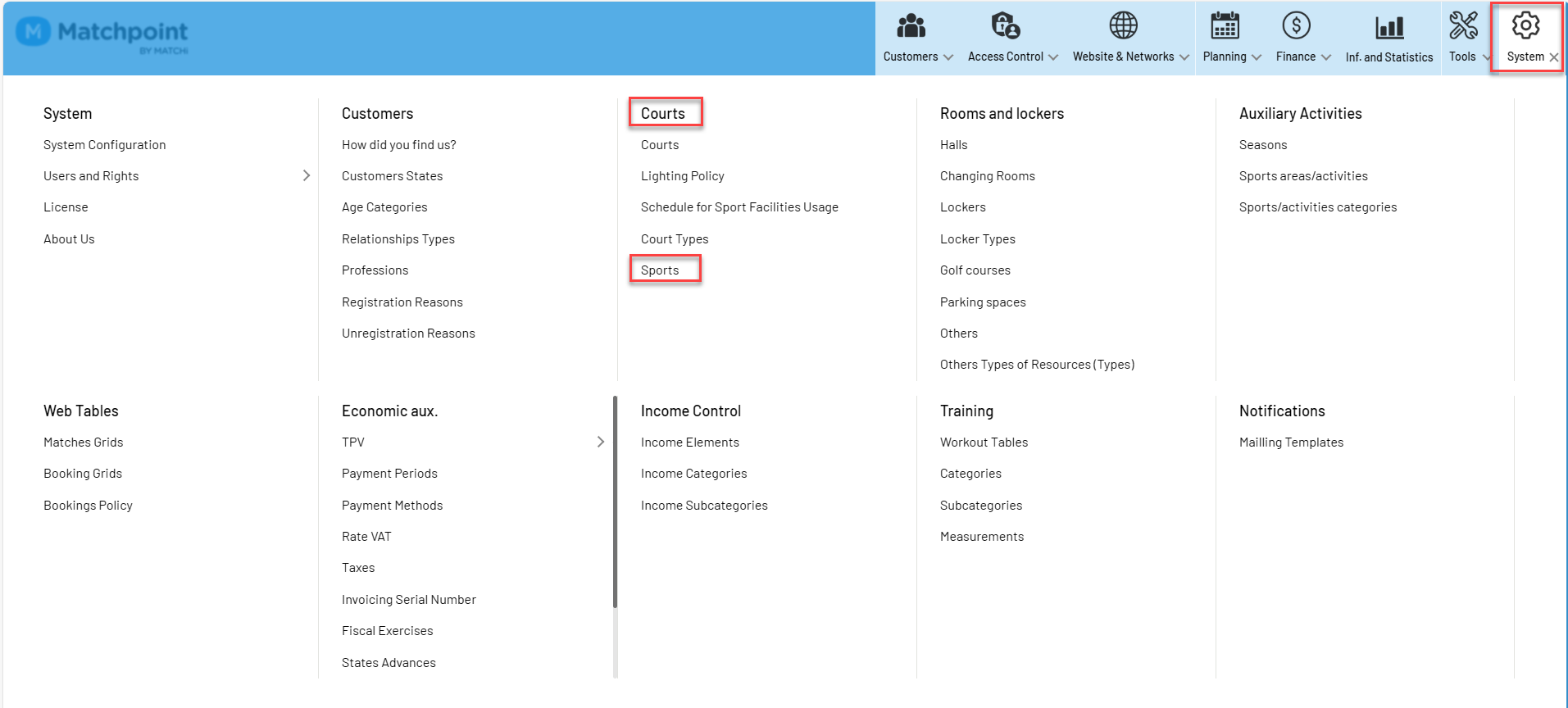Select the Inf. and Statistics chart icon

click(1389, 27)
